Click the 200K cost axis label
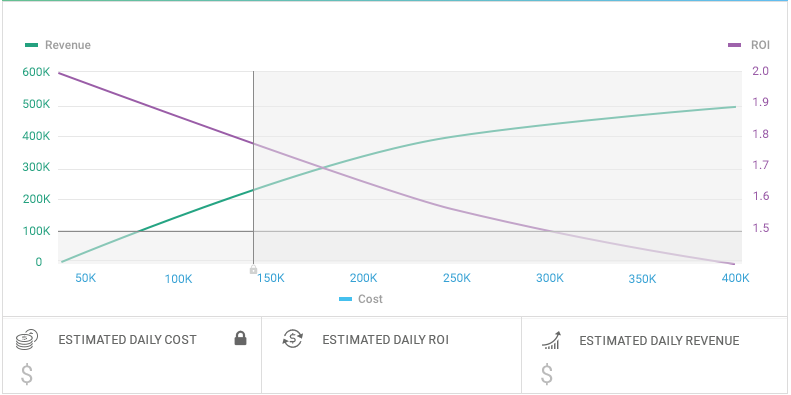791x395 pixels. coord(364,278)
